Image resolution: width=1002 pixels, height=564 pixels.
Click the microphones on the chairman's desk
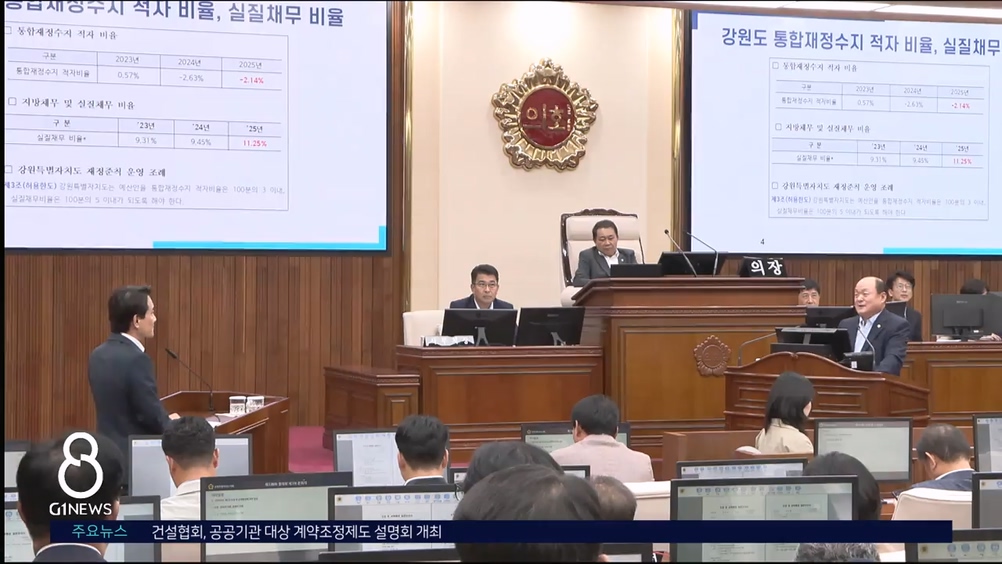(x=692, y=248)
